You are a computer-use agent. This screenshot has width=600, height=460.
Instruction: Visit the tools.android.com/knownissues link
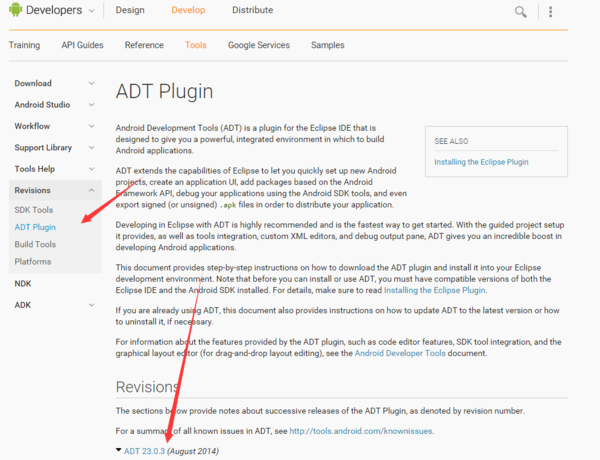[361, 431]
